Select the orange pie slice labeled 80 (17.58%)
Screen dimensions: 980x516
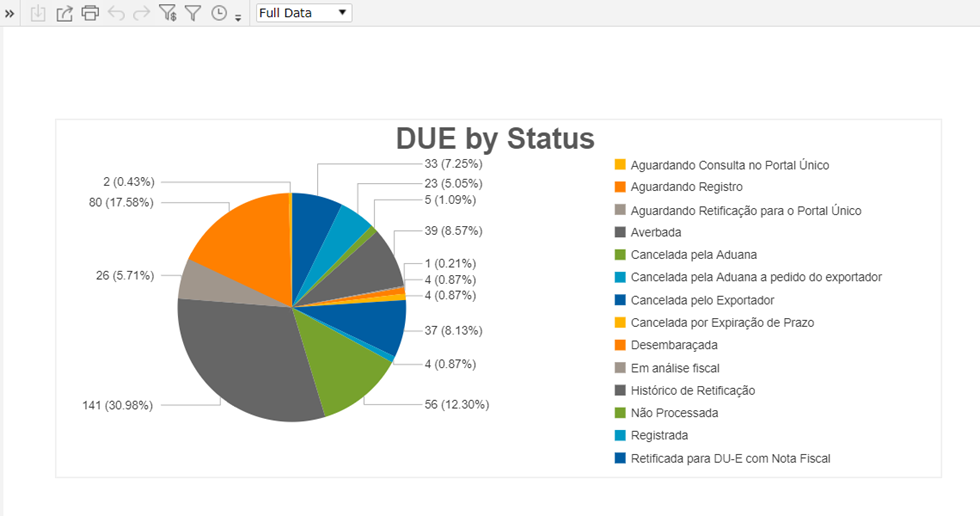point(250,241)
